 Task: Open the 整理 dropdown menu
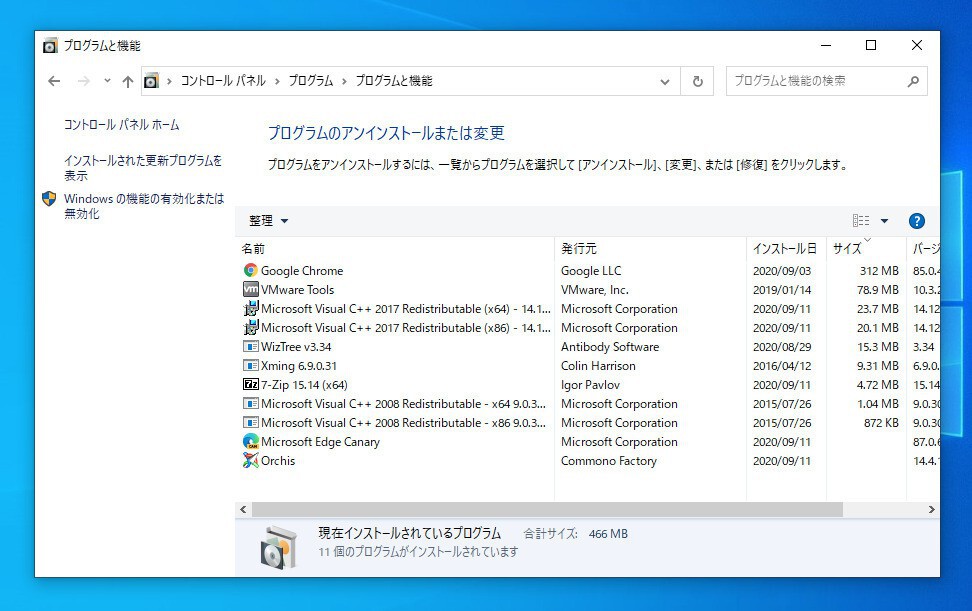coord(268,221)
